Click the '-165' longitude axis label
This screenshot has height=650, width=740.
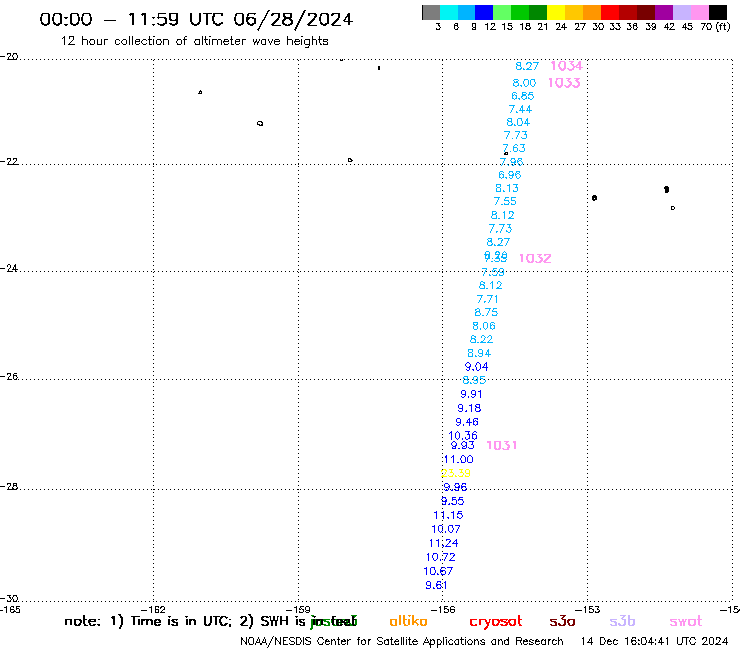click(10, 609)
